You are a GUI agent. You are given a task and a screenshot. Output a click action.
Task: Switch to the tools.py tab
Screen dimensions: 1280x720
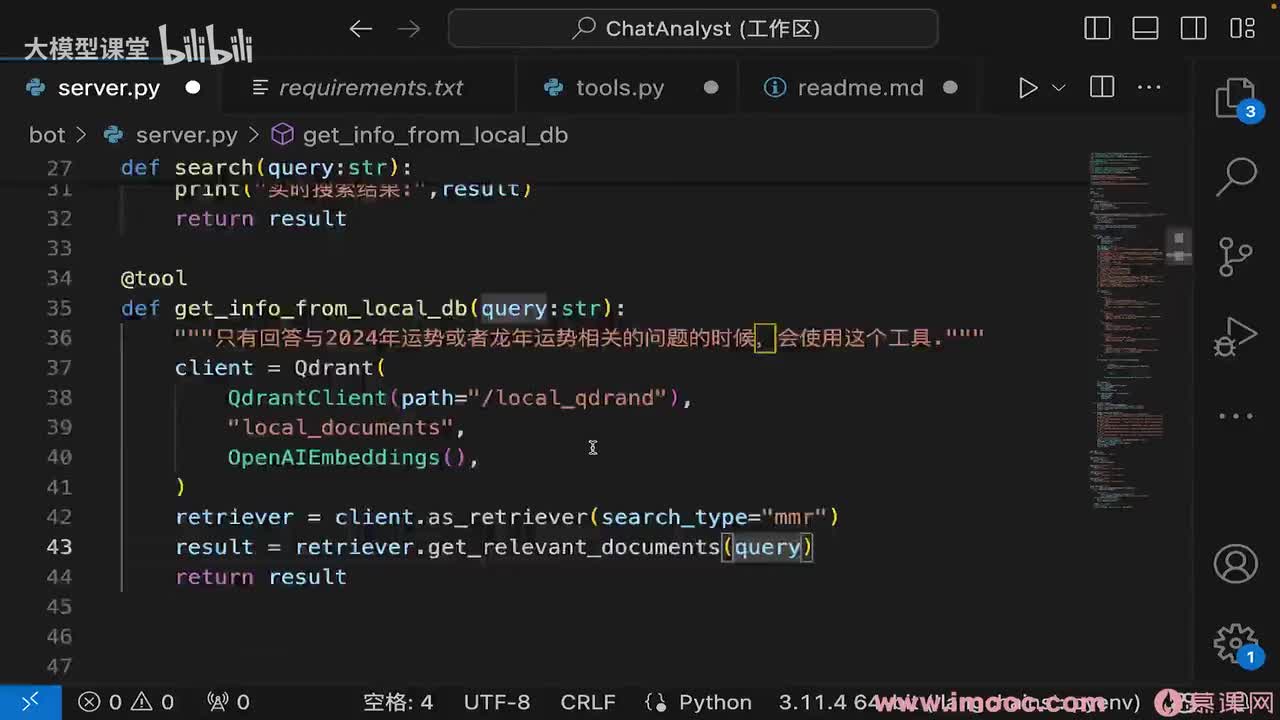coord(620,88)
